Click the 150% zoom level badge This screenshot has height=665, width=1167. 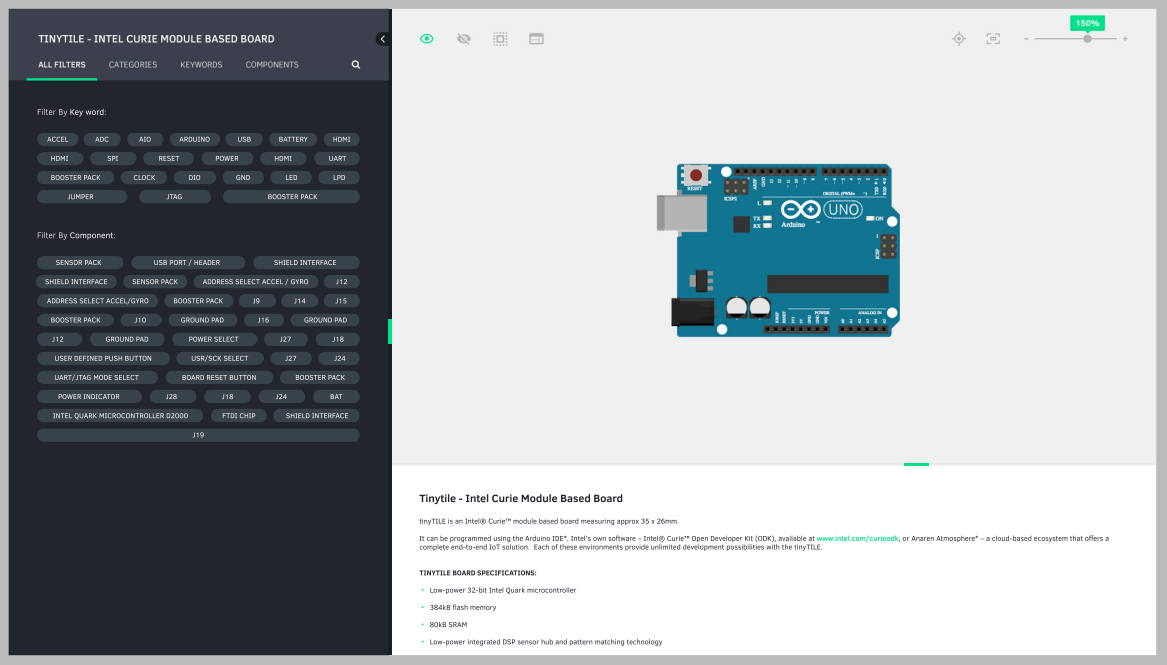(x=1087, y=23)
